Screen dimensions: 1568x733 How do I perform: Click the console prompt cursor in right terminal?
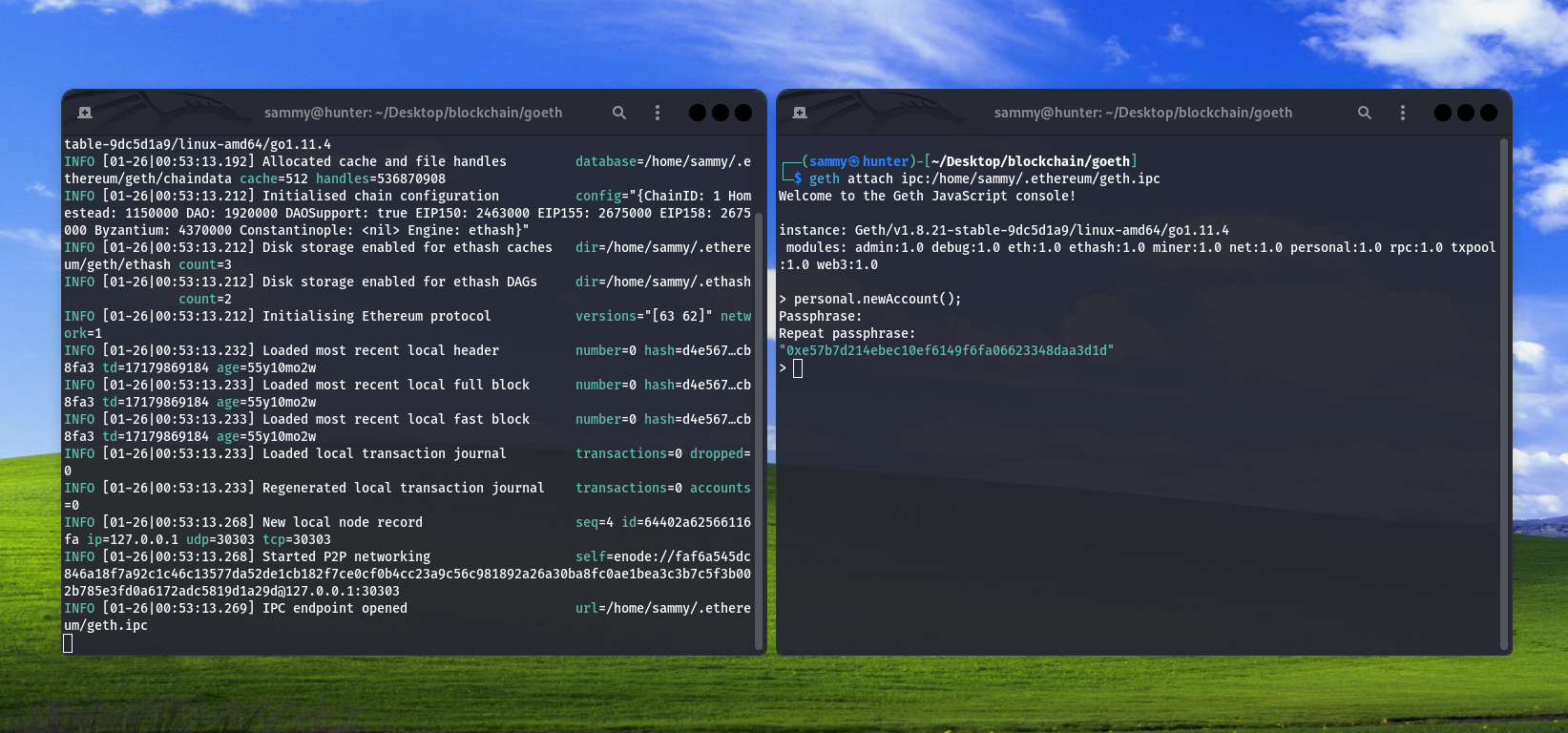click(x=798, y=368)
